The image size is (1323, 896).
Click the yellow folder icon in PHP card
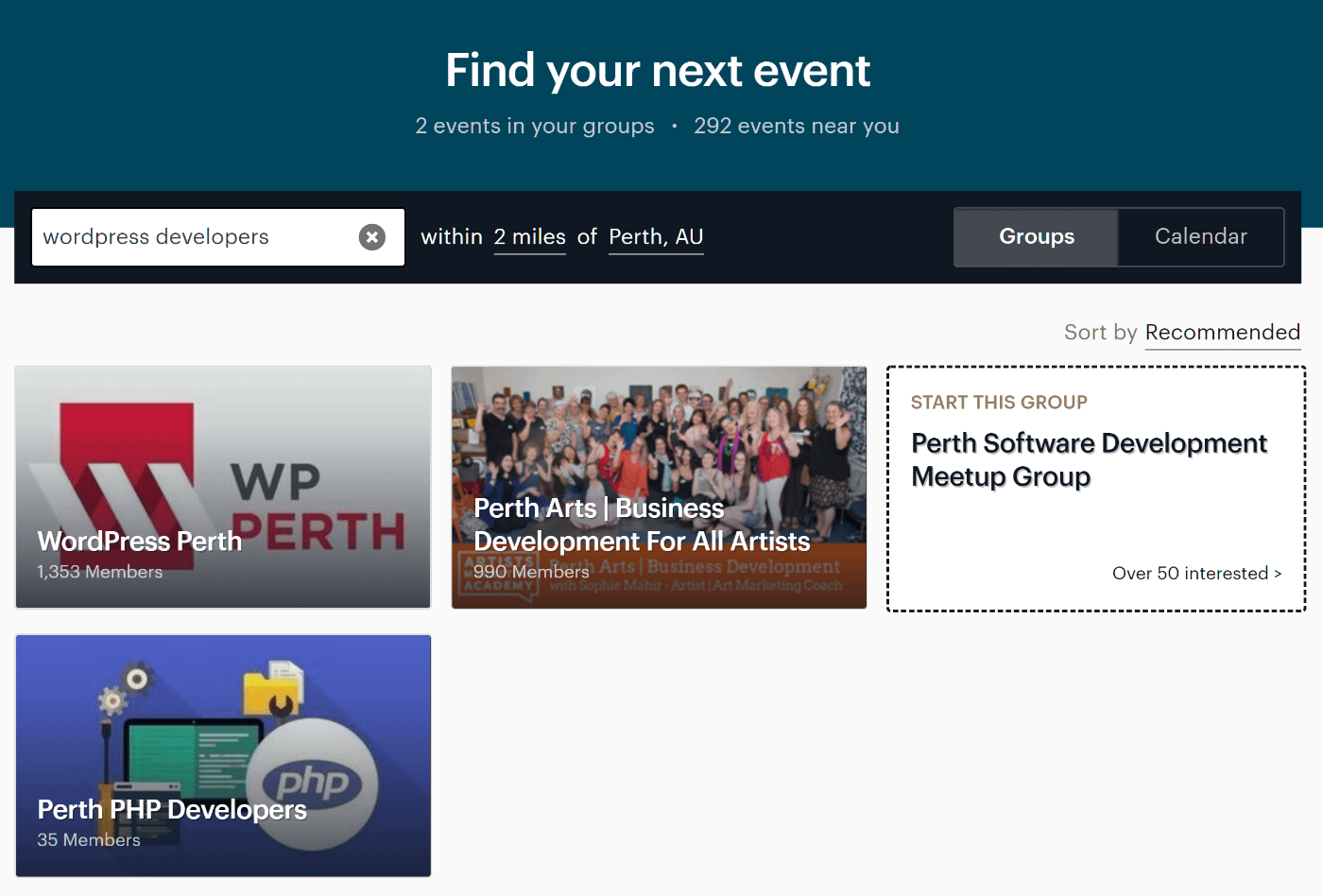[x=273, y=690]
